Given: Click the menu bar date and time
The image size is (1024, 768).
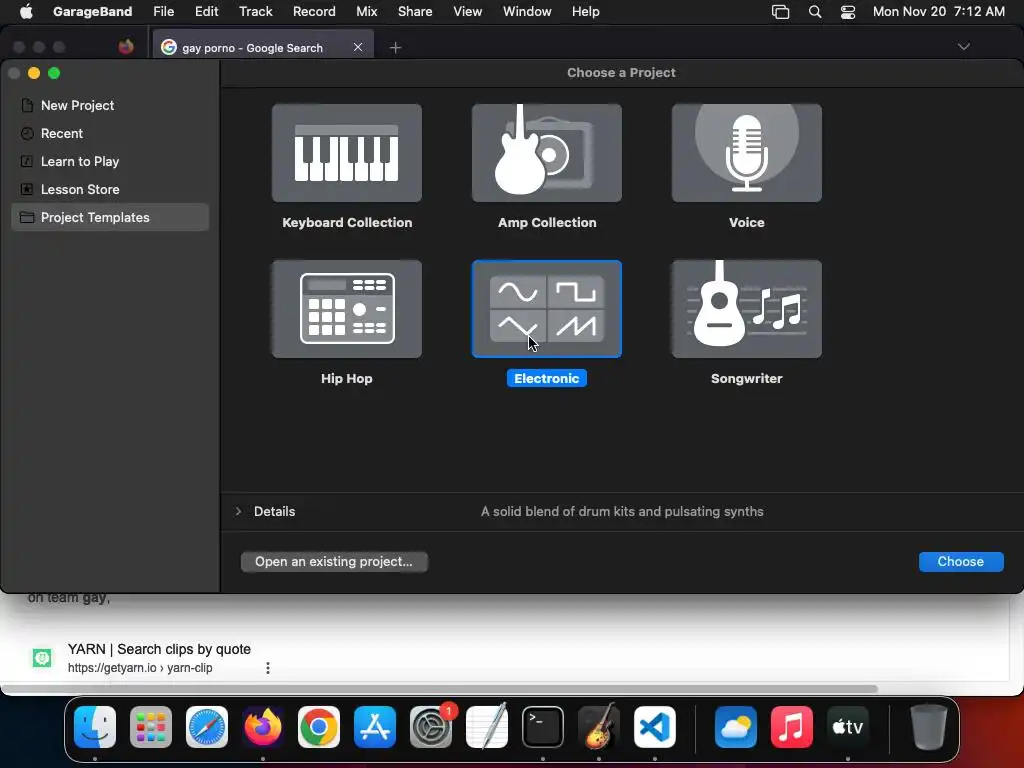Looking at the screenshot, I should (938, 11).
